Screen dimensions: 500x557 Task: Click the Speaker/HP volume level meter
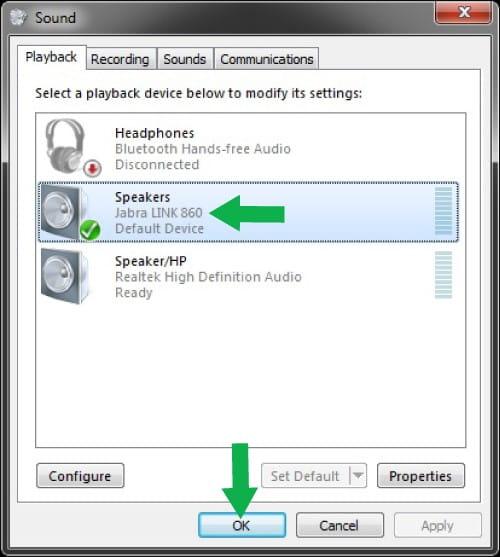(x=443, y=275)
